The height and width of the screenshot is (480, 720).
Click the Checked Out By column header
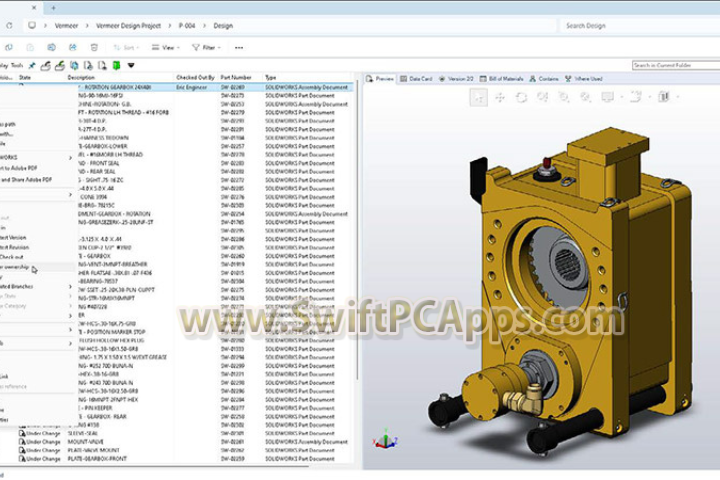pyautogui.click(x=195, y=78)
